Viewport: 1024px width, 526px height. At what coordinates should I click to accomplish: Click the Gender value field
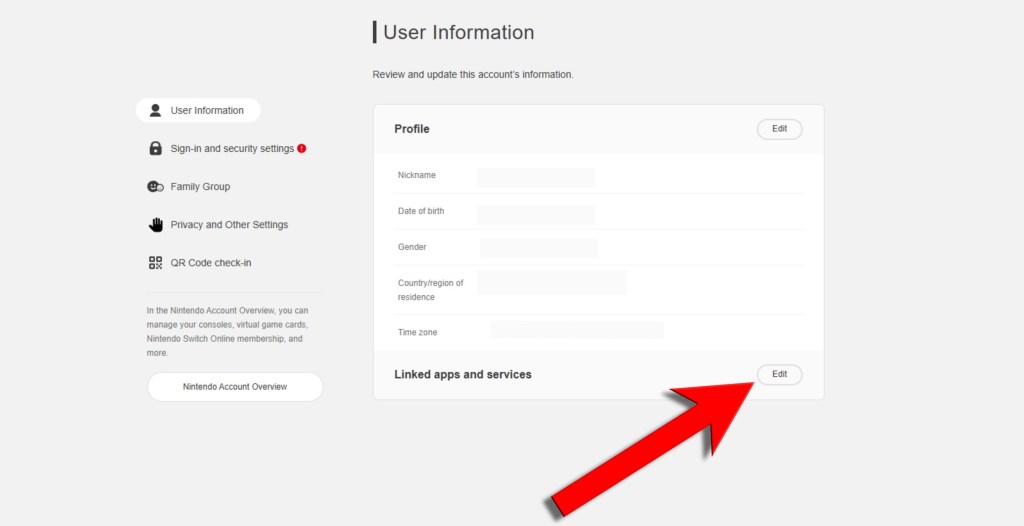click(x=539, y=248)
